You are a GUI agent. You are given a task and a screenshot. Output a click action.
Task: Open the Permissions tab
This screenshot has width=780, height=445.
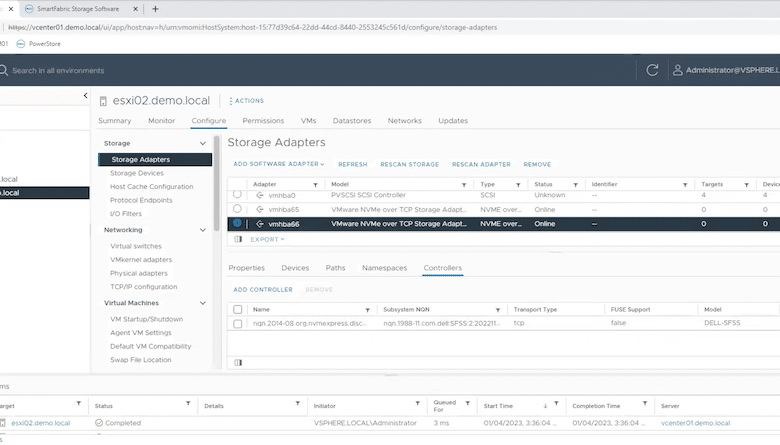click(263, 120)
